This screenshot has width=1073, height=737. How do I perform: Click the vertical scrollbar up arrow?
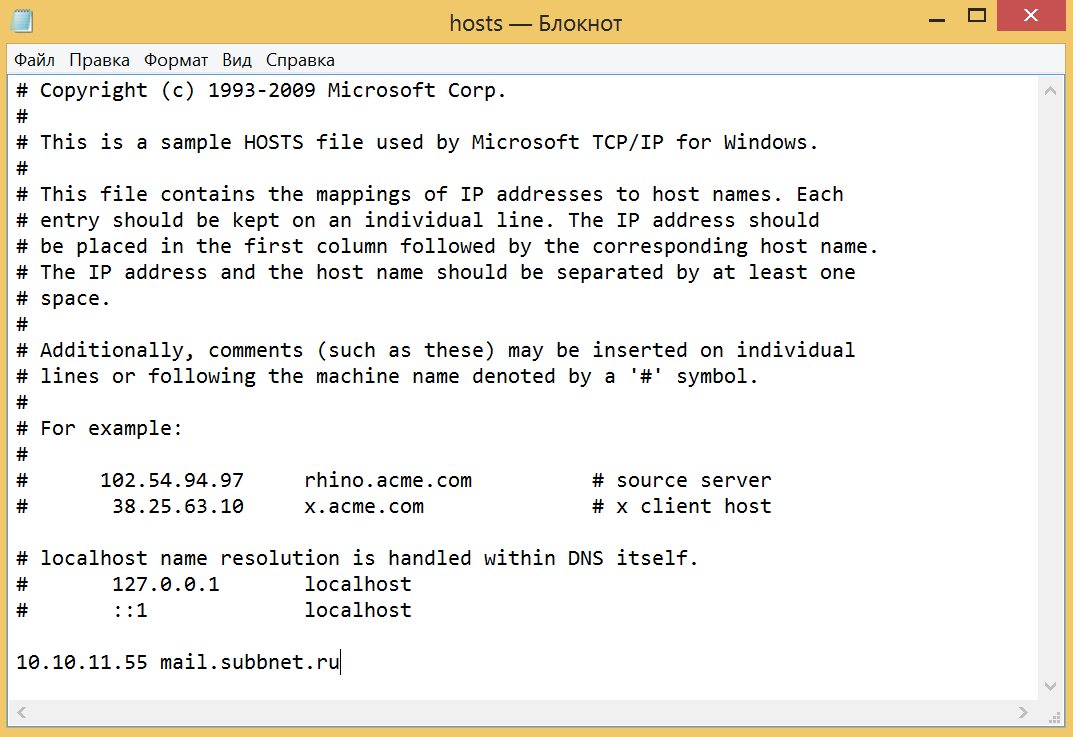pyautogui.click(x=1050, y=91)
